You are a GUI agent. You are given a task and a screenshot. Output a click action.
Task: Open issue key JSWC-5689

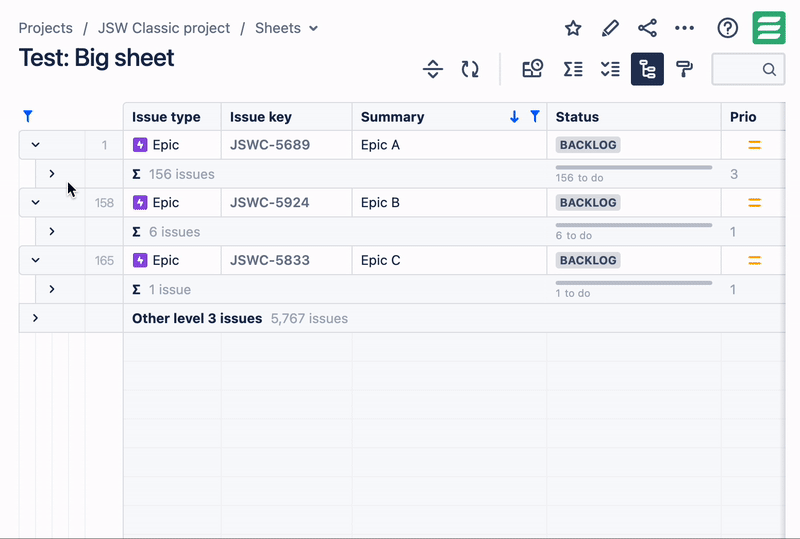click(x=270, y=145)
